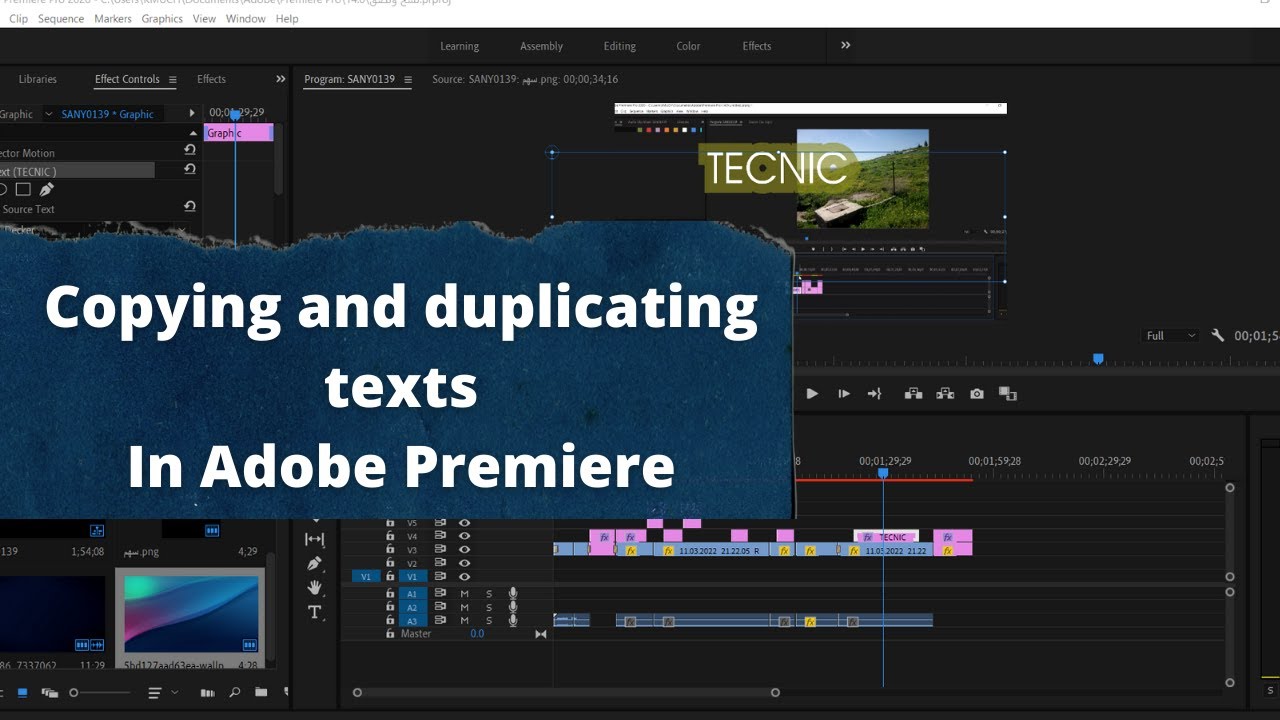Image resolution: width=1280 pixels, height=720 pixels.
Task: Switch project panel to icon view
Action: pos(22,692)
